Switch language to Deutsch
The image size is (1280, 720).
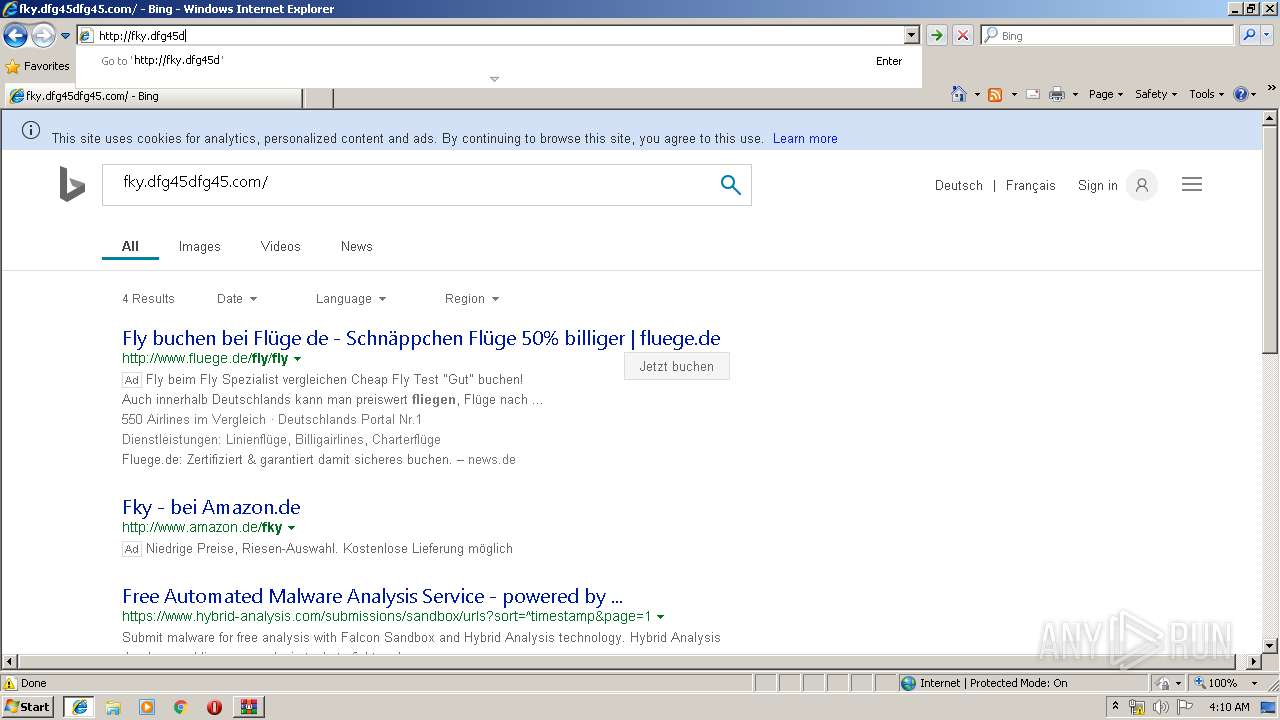pyautogui.click(x=958, y=185)
